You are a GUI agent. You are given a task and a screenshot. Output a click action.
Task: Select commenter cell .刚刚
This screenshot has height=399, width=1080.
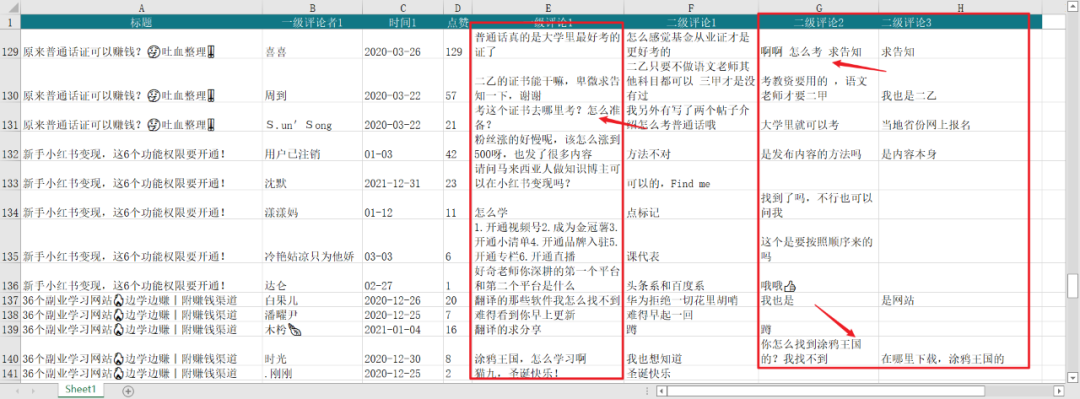pyautogui.click(x=312, y=373)
